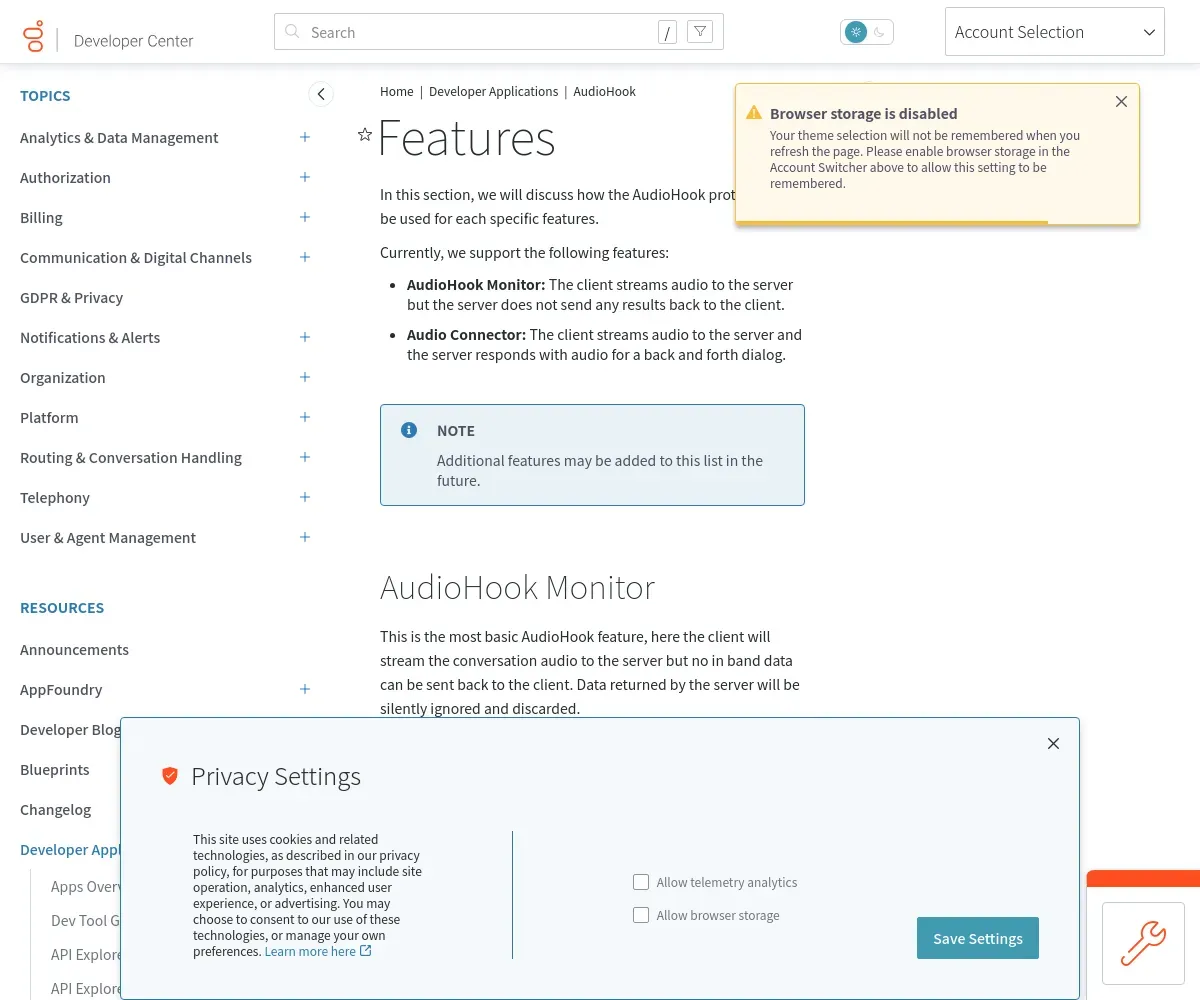1200x1000 pixels.
Task: Click the AudioHook Monitor heading
Action: [517, 587]
